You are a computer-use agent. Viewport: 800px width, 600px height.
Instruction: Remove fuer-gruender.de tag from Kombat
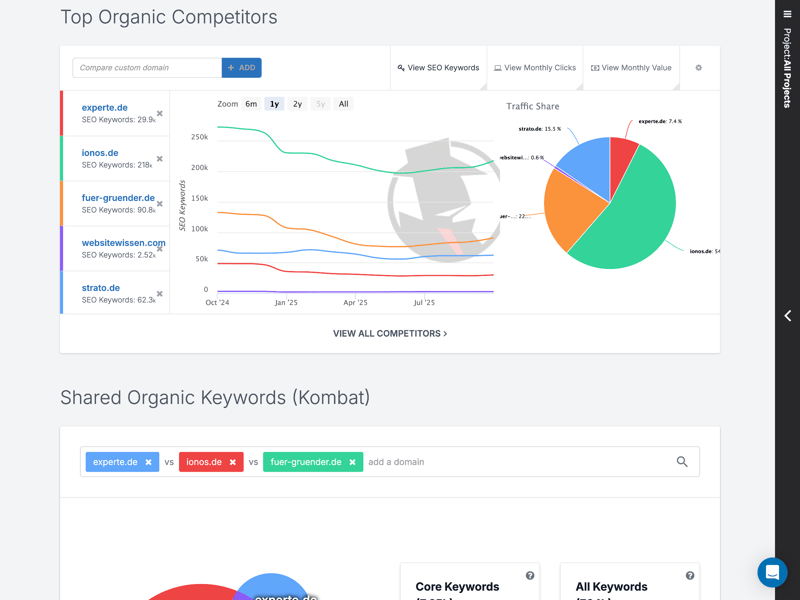[352, 462]
